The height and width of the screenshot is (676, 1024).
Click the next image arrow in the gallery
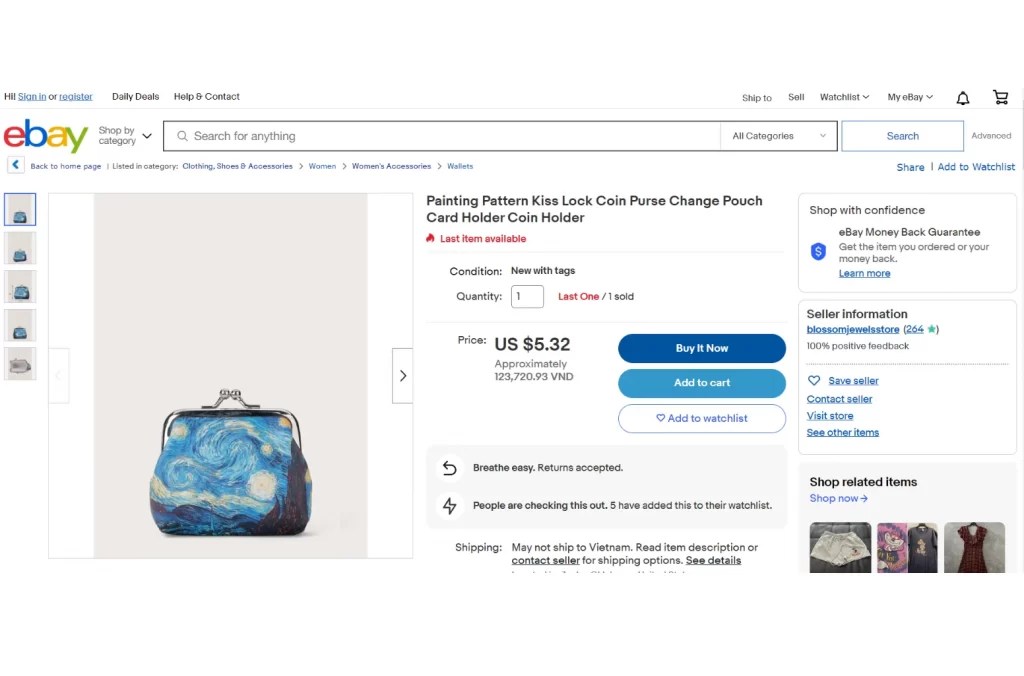[402, 375]
